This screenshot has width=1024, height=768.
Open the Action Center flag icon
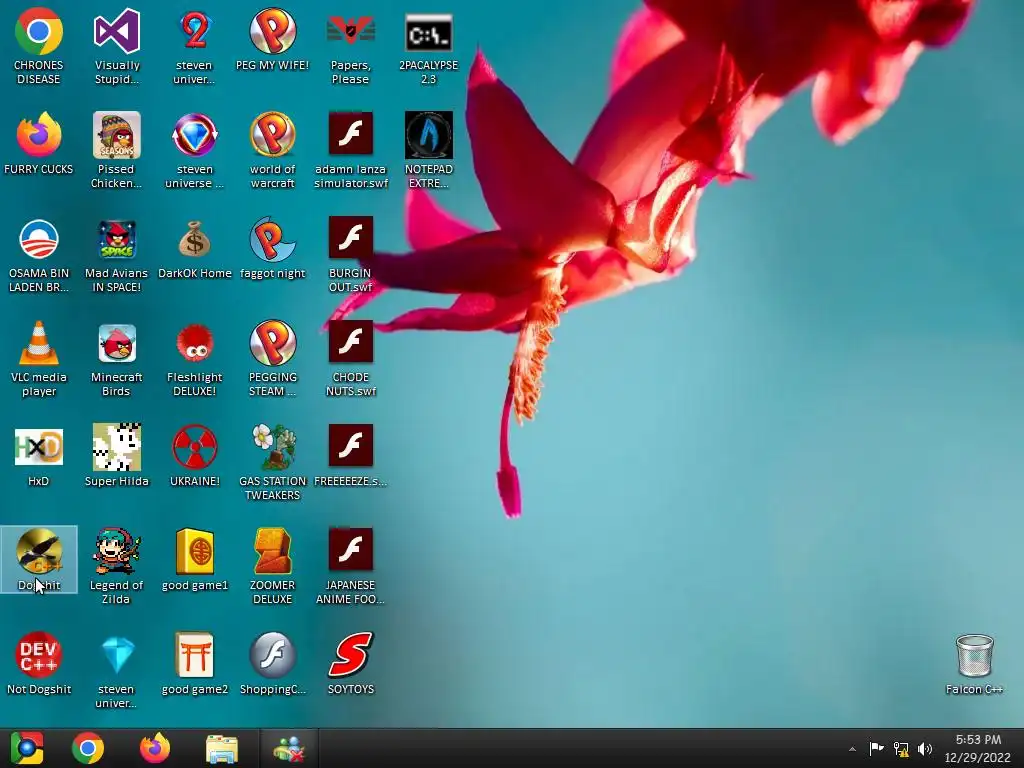[x=876, y=748]
